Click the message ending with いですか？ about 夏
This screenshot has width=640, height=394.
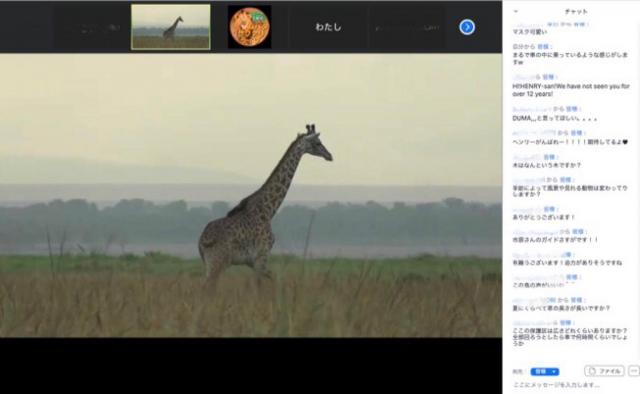561,308
